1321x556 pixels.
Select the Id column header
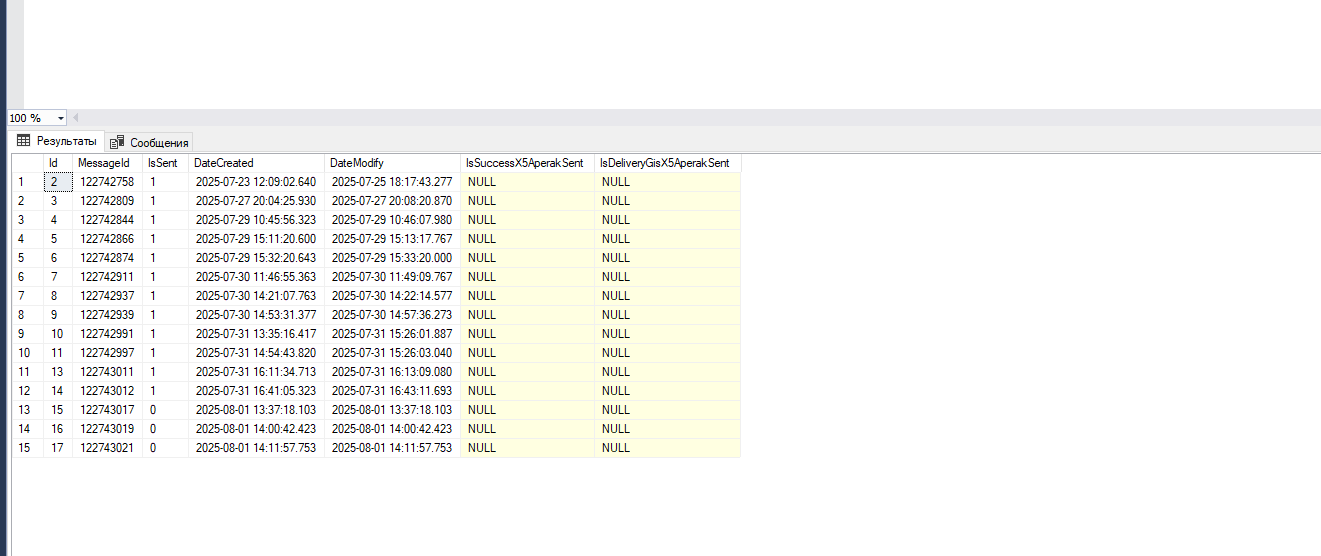(57, 163)
